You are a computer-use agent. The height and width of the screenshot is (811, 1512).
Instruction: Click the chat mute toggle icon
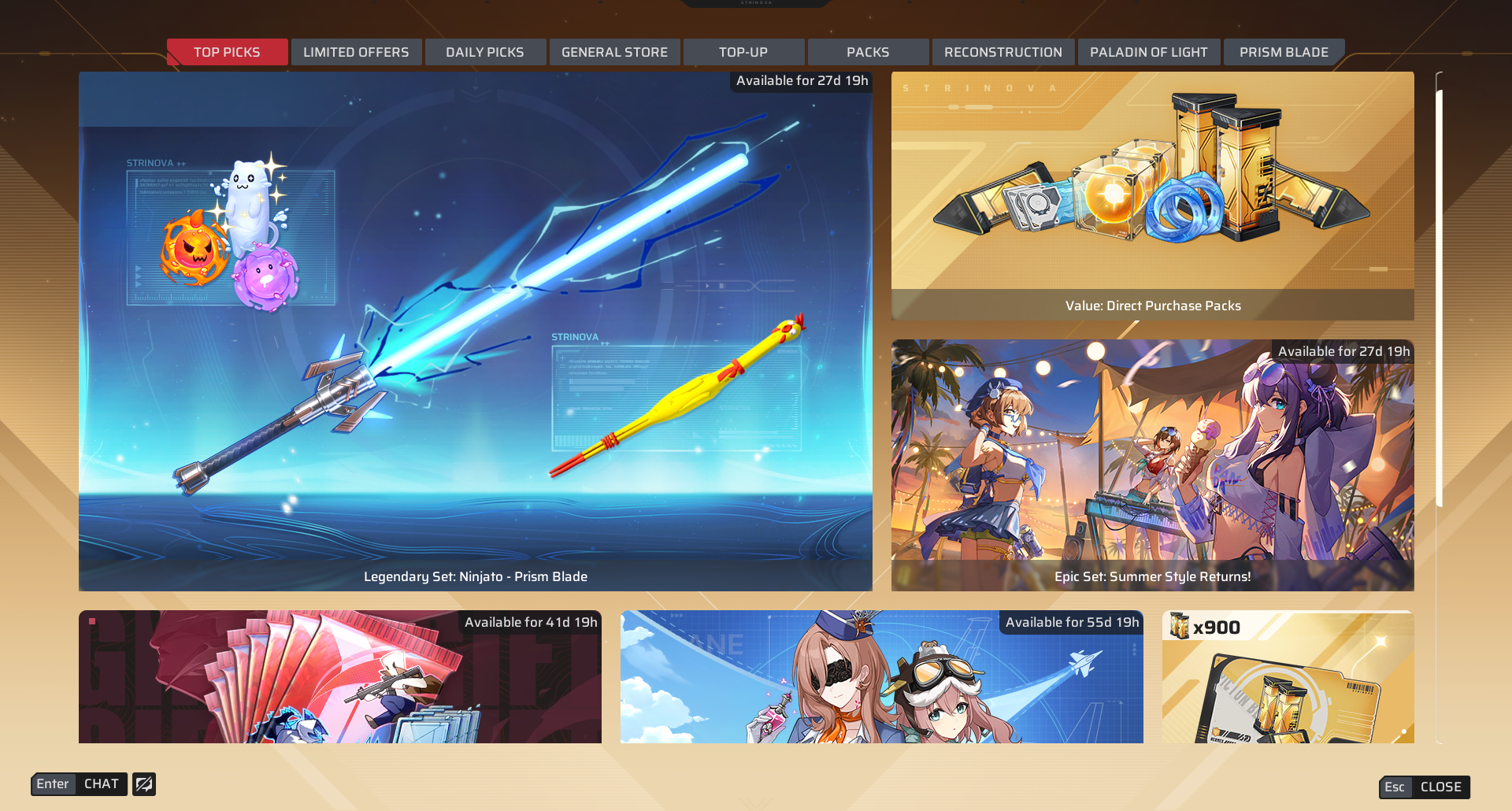[x=144, y=784]
